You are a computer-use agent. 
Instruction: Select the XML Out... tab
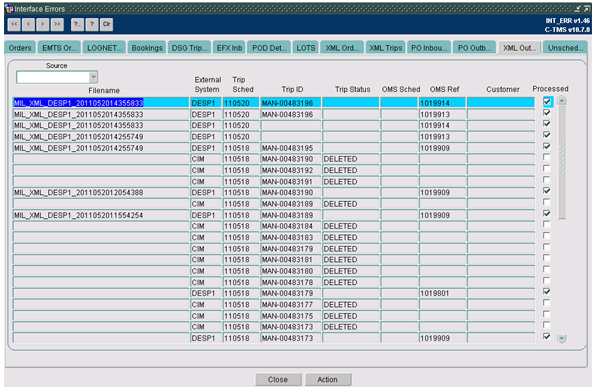519,48
